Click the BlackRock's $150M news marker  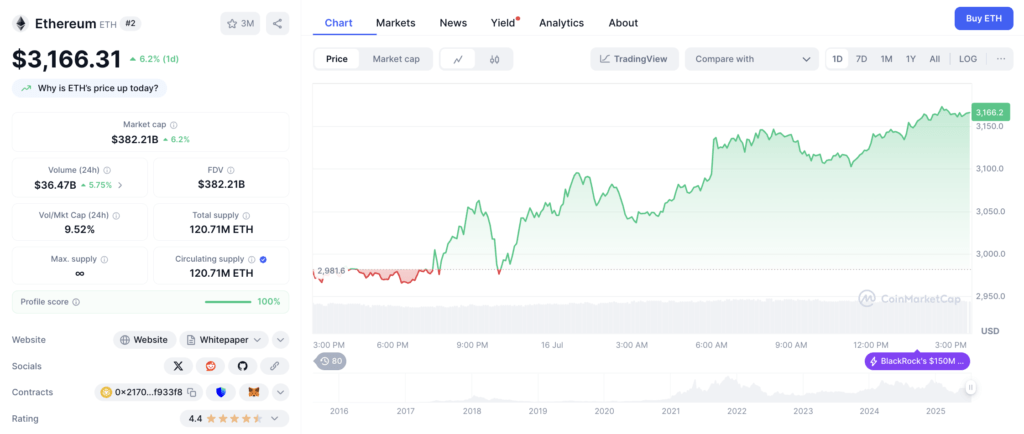(918, 361)
